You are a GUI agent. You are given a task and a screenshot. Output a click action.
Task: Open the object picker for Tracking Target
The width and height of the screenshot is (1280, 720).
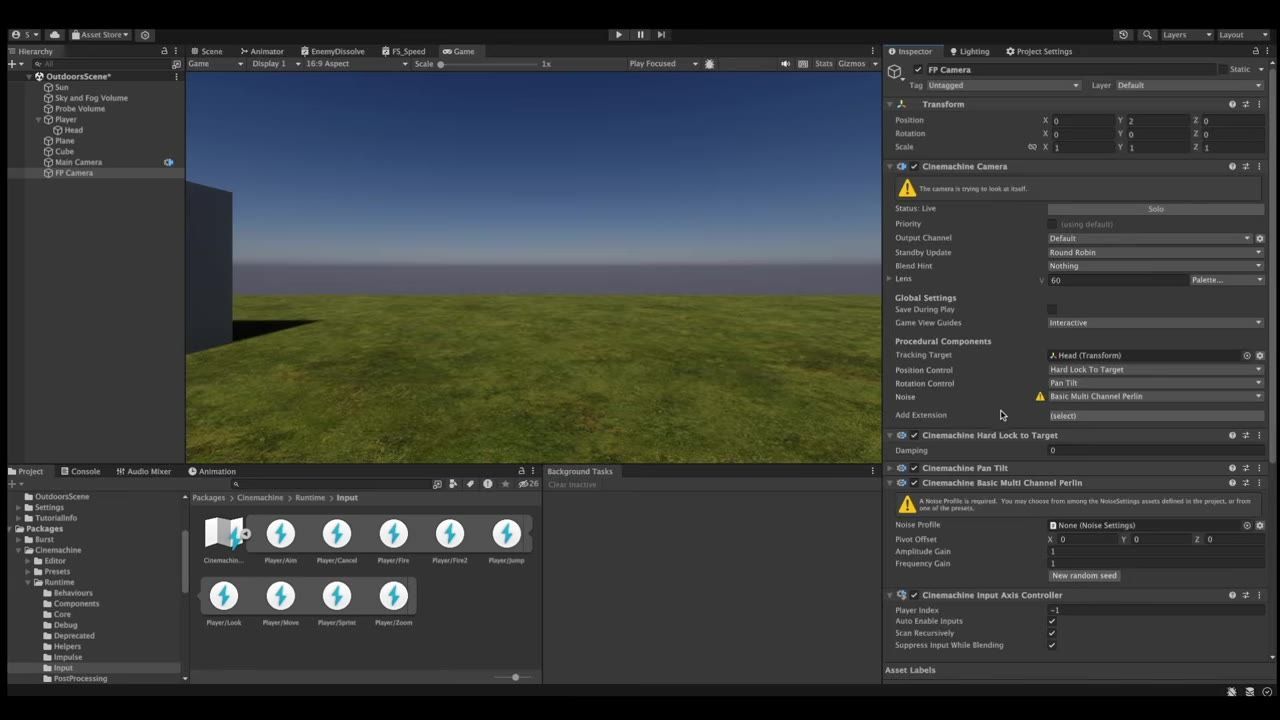coord(1247,356)
